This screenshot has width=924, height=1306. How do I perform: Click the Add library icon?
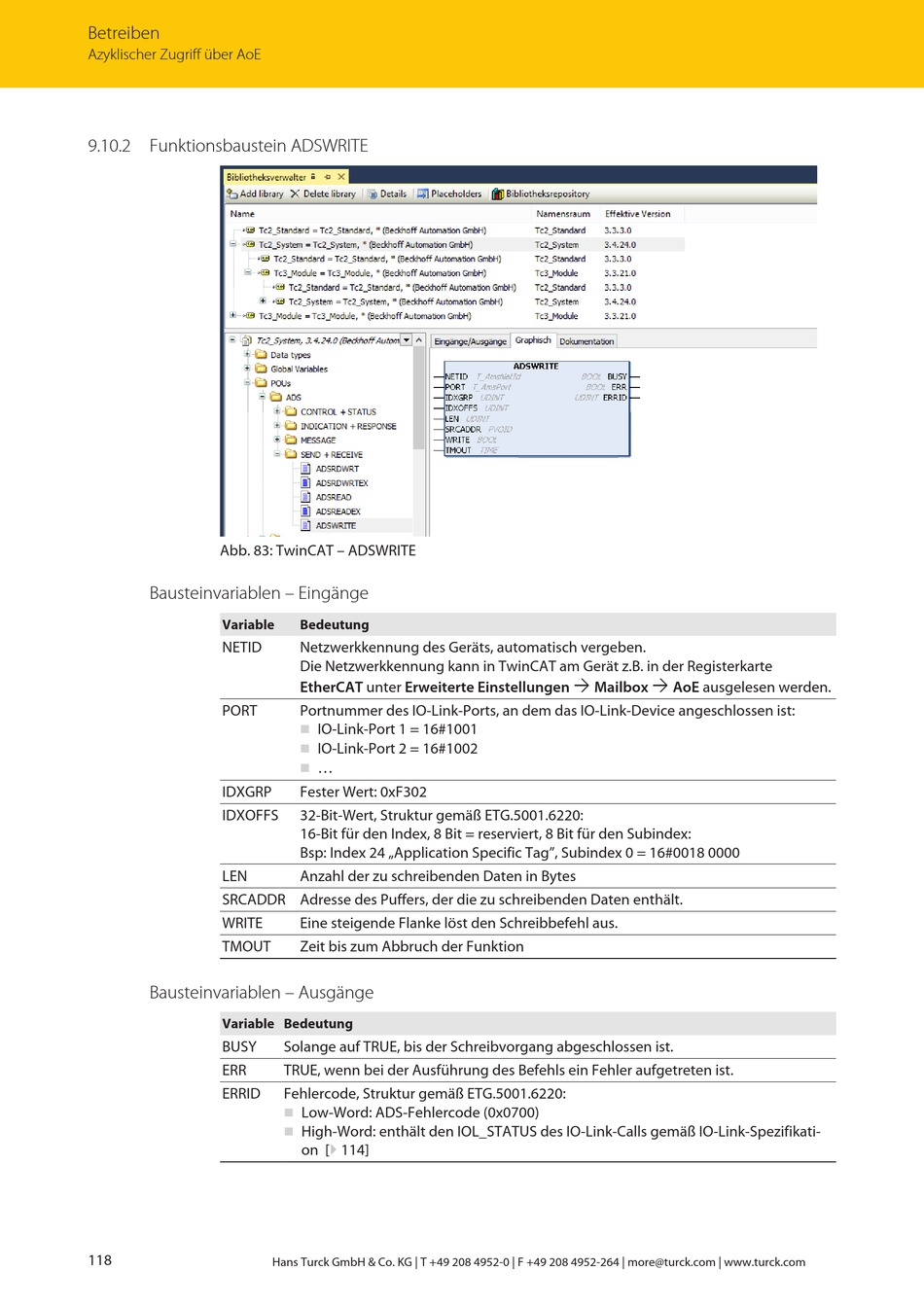[232, 194]
